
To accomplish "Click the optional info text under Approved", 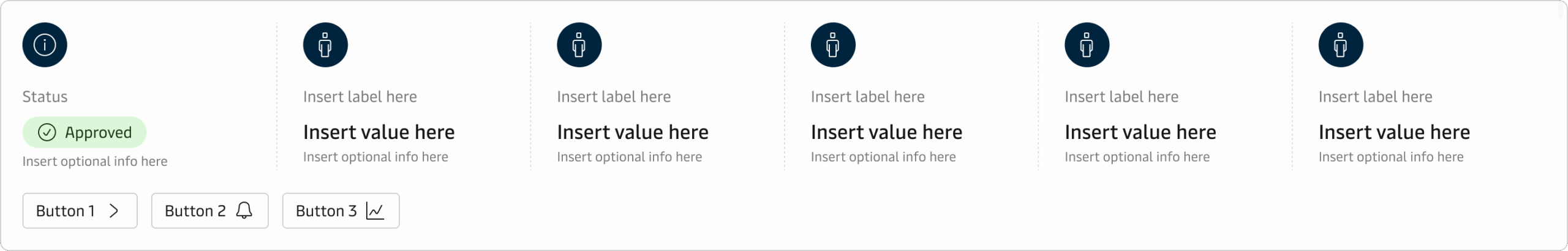I will [95, 161].
